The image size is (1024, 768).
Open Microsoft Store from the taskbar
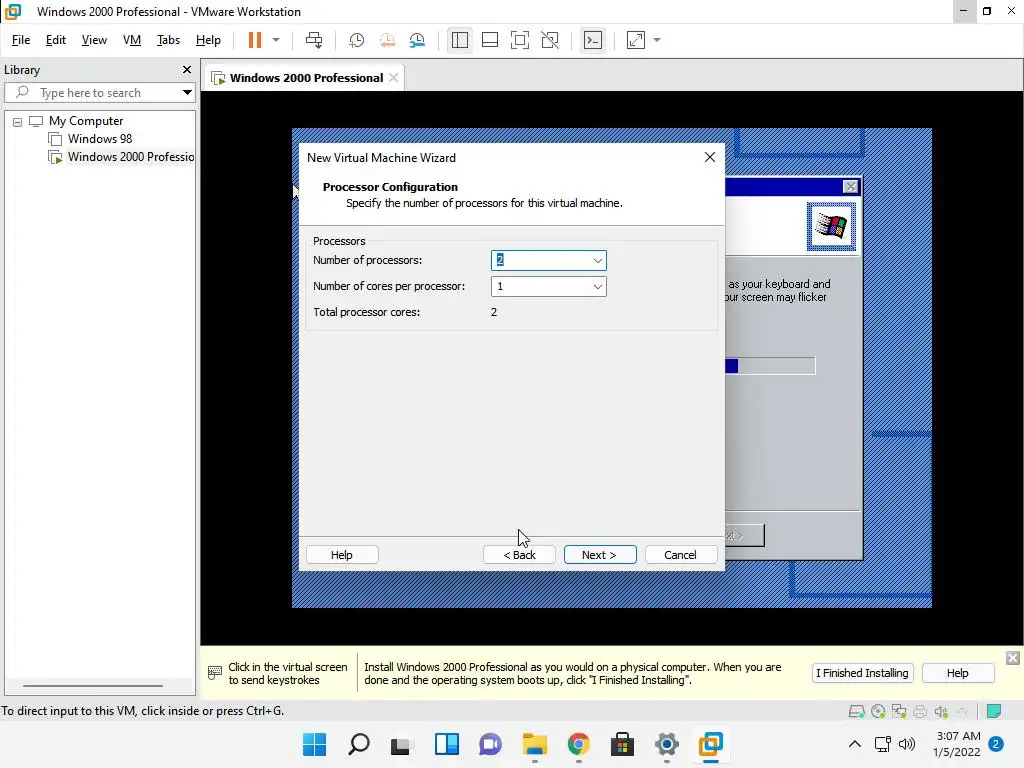click(x=622, y=744)
